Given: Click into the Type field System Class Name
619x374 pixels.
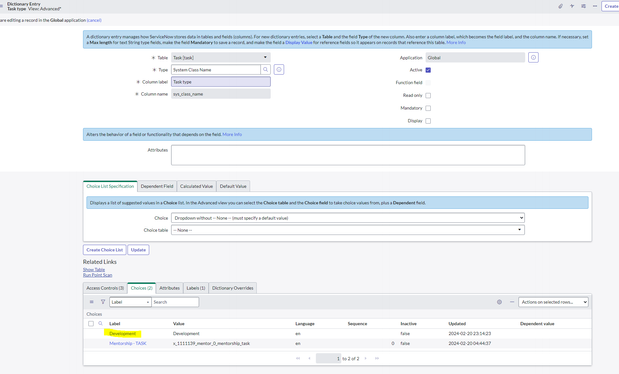Looking at the screenshot, I should pyautogui.click(x=216, y=70).
